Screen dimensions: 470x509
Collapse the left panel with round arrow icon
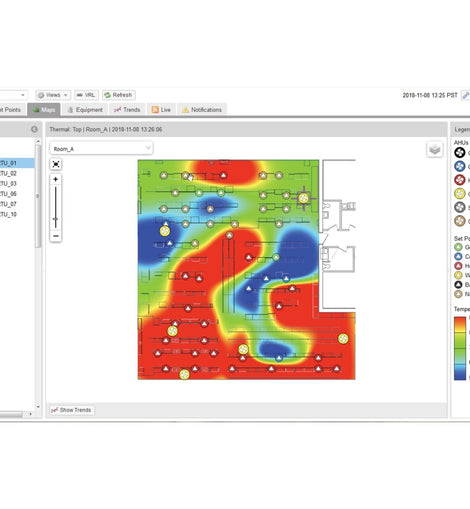(34, 129)
